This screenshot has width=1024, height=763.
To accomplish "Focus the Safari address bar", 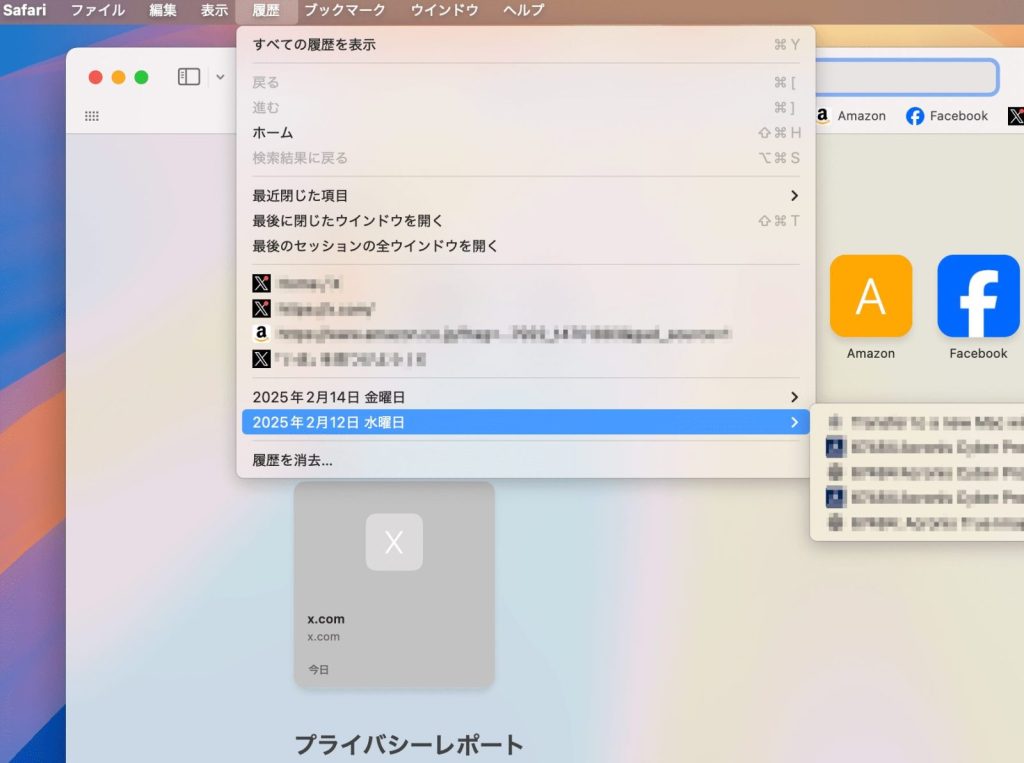I will tap(907, 77).
